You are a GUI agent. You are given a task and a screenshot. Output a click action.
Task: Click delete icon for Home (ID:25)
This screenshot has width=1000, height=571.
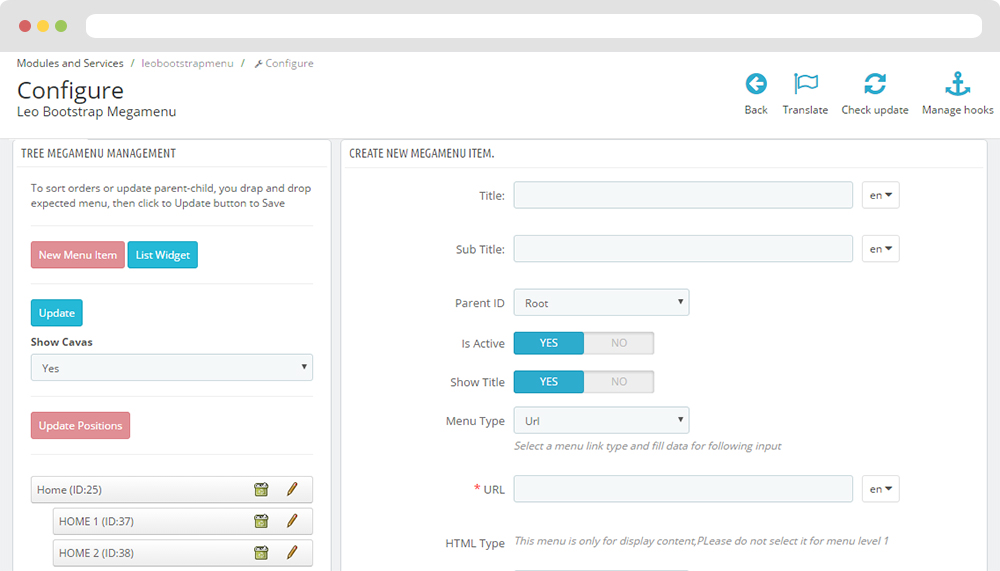tap(261, 489)
